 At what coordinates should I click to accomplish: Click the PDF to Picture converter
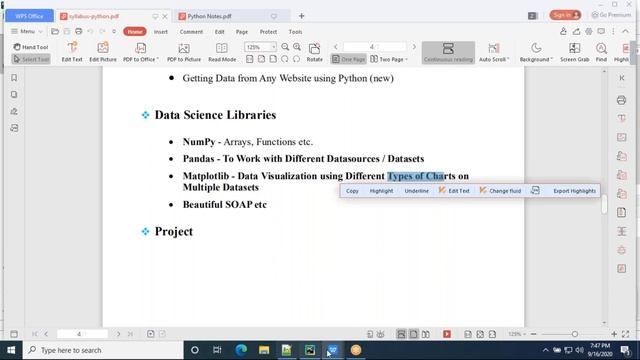point(184,52)
